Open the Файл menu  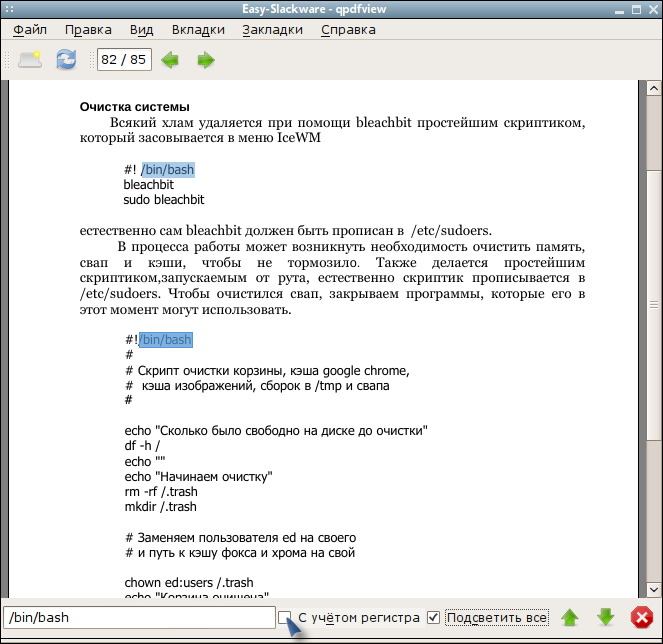[30, 30]
